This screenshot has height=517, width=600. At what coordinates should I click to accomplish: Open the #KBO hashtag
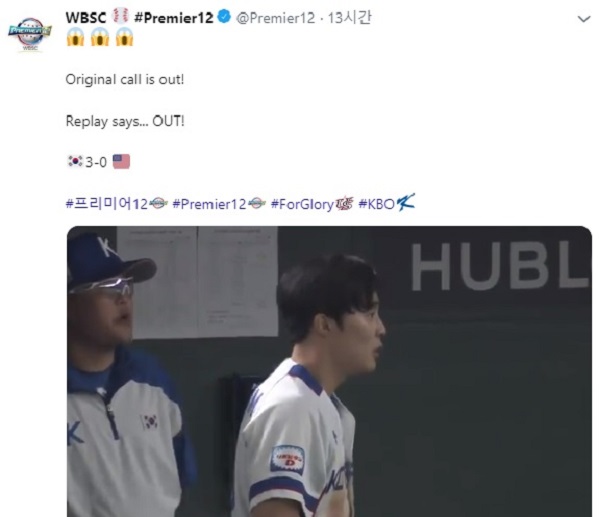click(x=376, y=204)
